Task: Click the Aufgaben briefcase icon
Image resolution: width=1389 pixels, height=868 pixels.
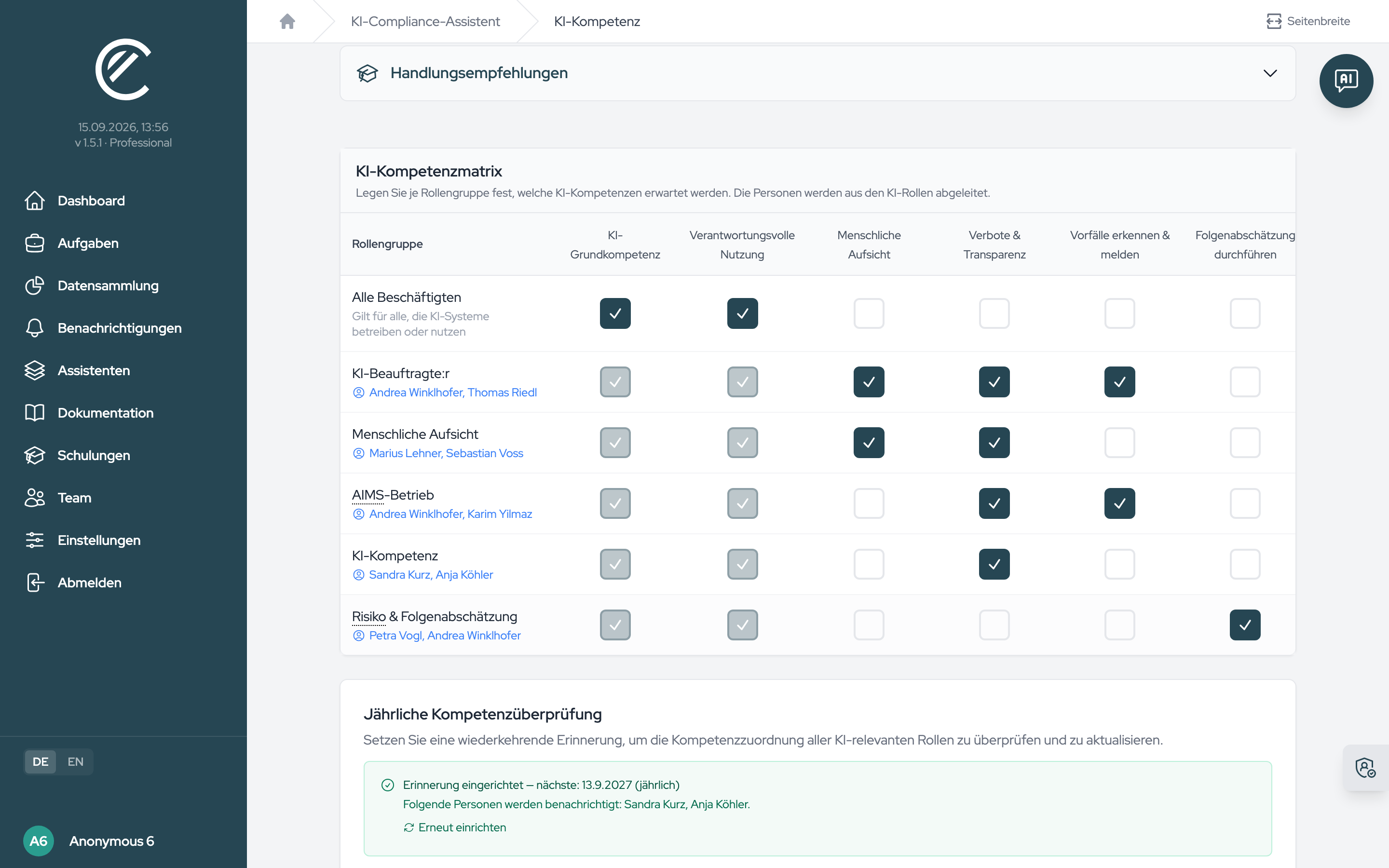Action: 34,244
